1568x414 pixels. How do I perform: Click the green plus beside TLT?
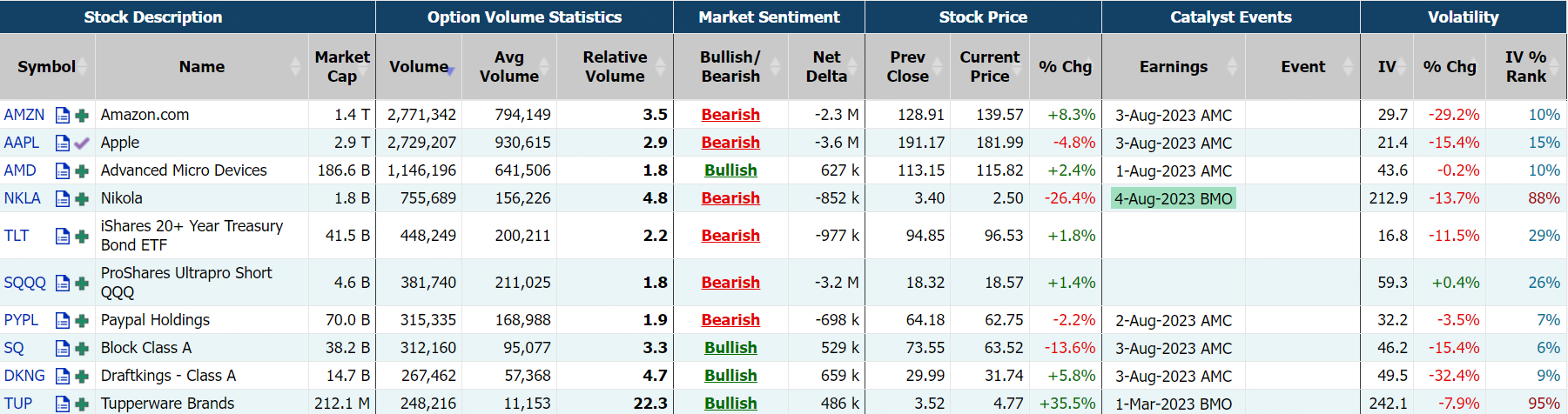click(82, 236)
